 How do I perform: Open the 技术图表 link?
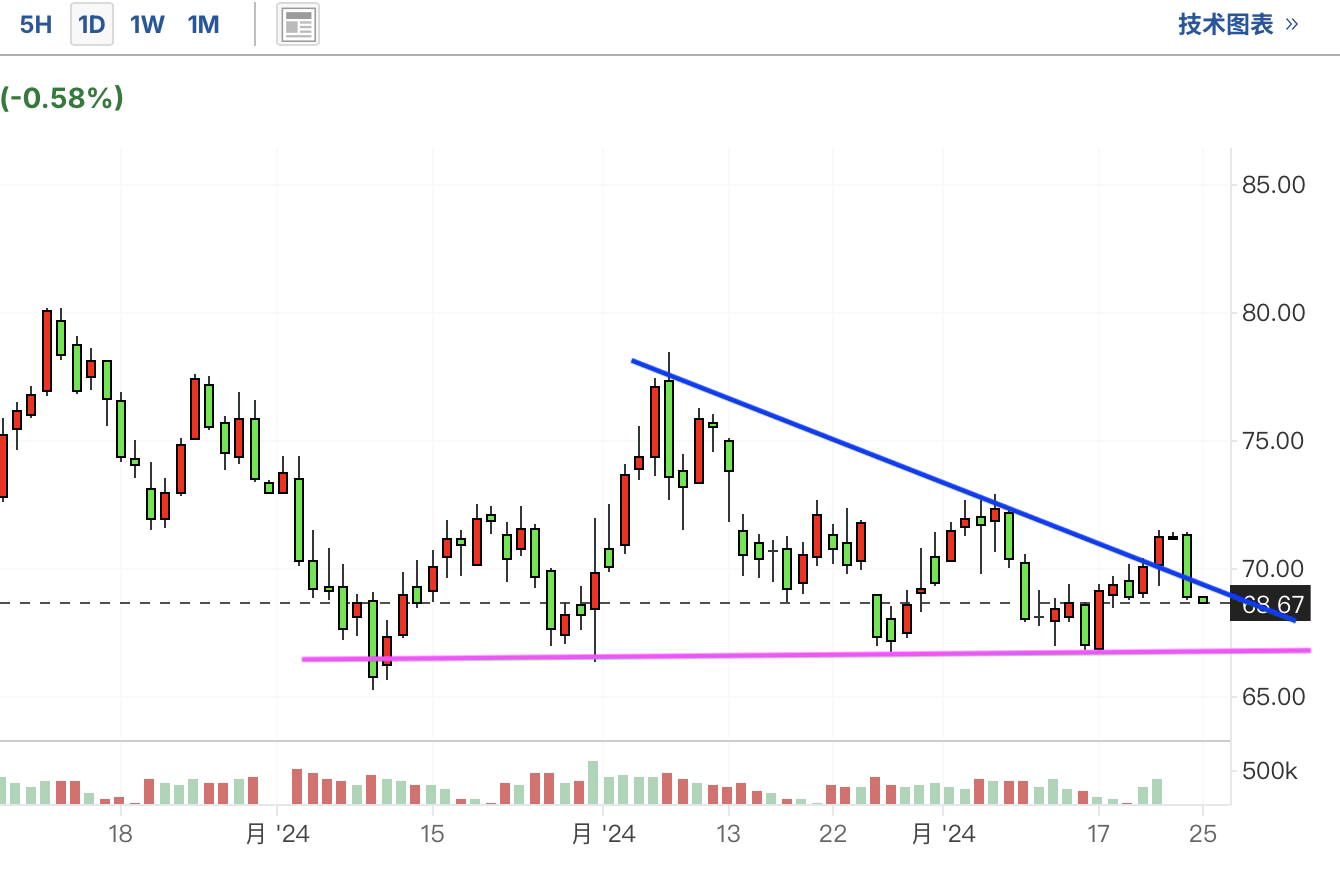(1238, 25)
